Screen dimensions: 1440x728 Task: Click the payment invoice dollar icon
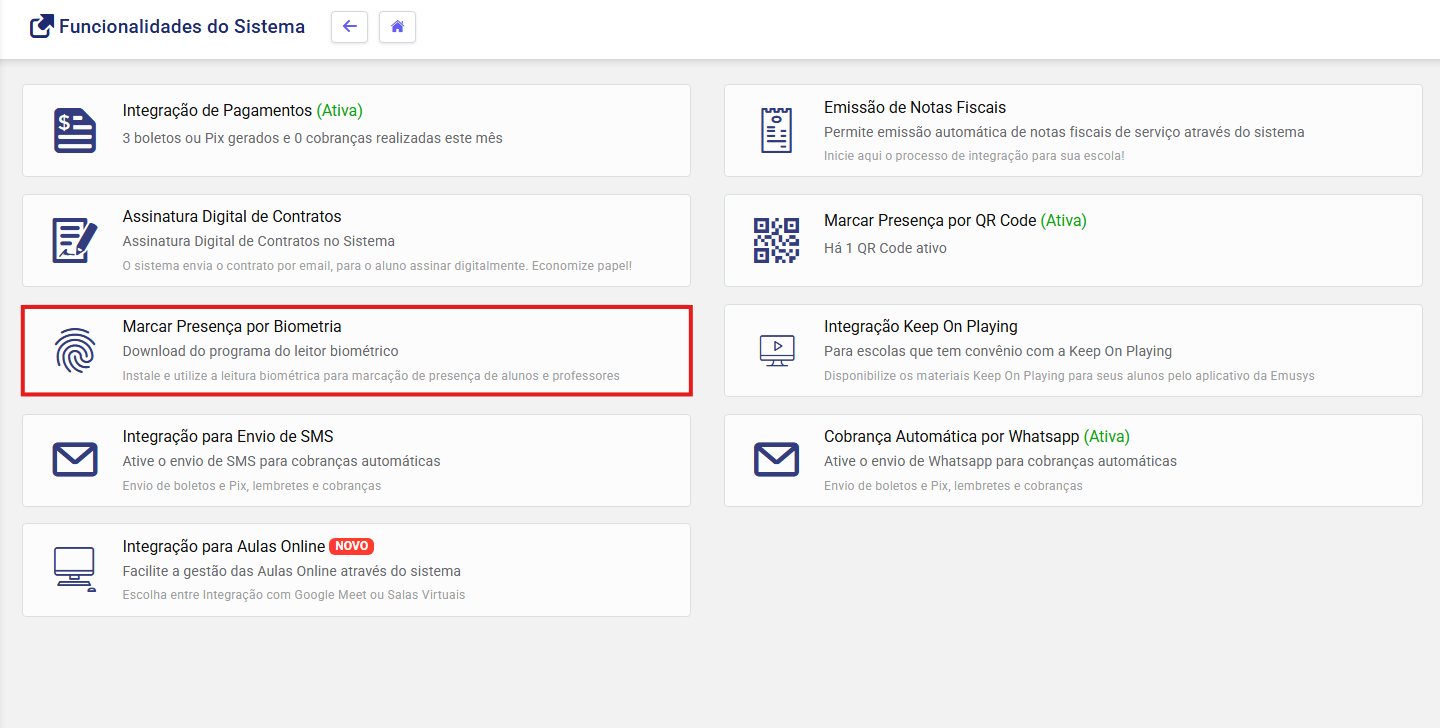(x=75, y=131)
